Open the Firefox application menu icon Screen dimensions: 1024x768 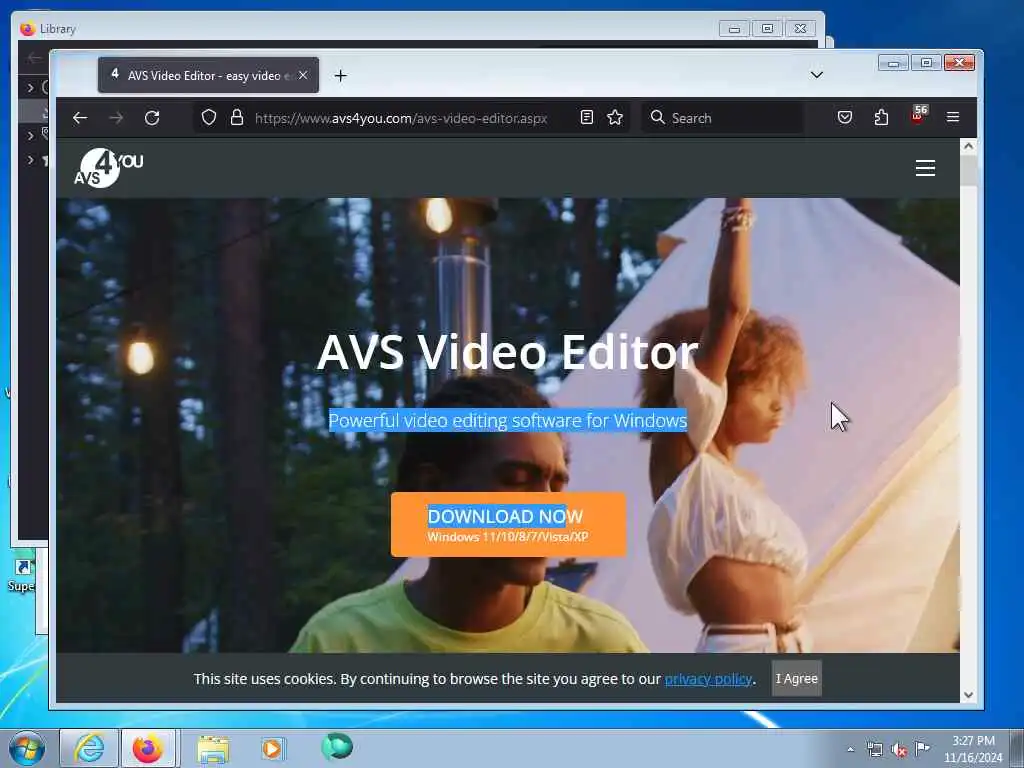click(x=953, y=118)
